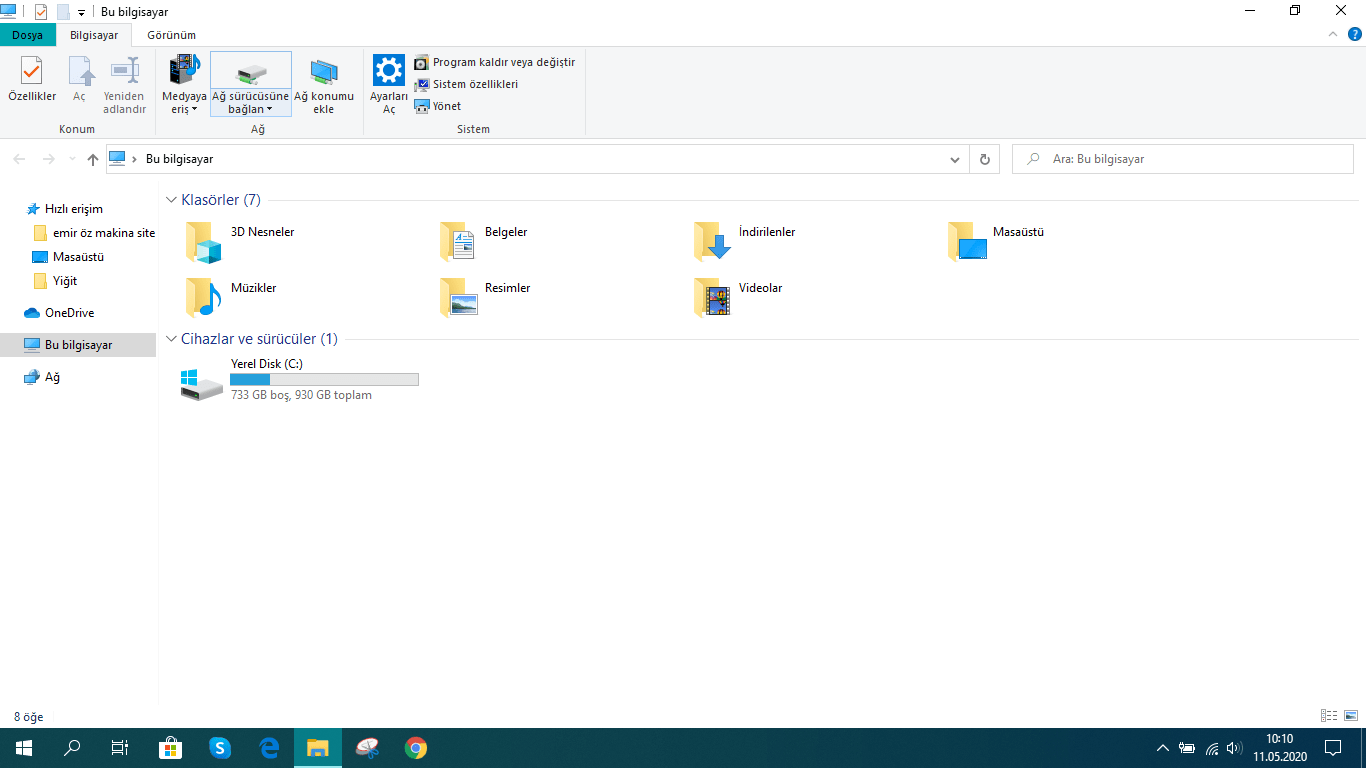The width and height of the screenshot is (1366, 768).
Task: Refresh the Bu bilgisayar view
Action: click(x=985, y=159)
